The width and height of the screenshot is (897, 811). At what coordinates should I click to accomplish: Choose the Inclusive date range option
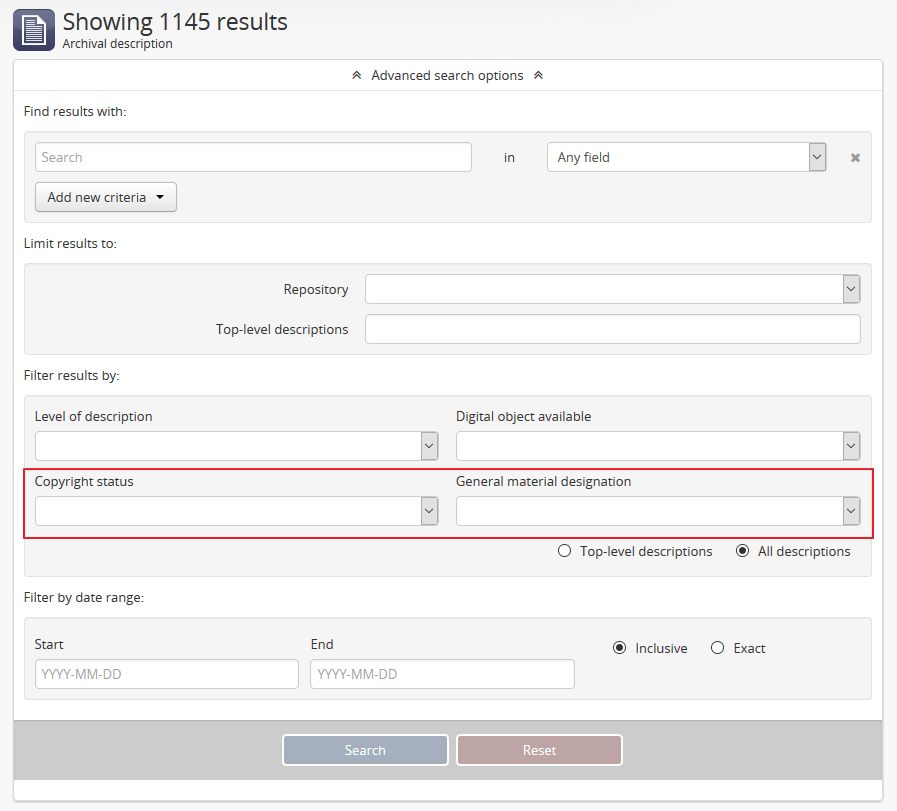tap(619, 648)
